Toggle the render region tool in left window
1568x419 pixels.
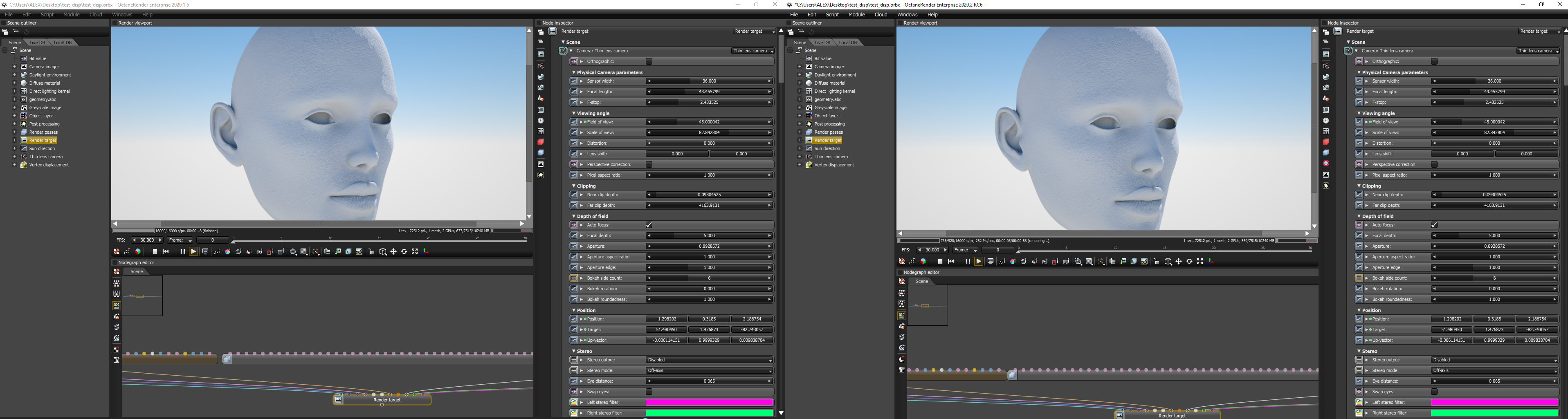270,252
